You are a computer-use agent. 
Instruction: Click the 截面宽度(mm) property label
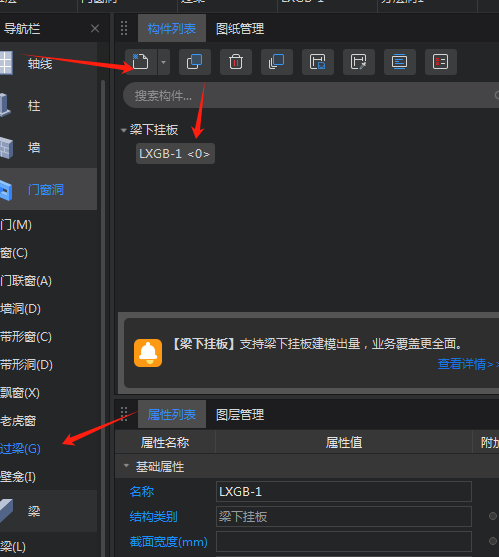click(168, 542)
